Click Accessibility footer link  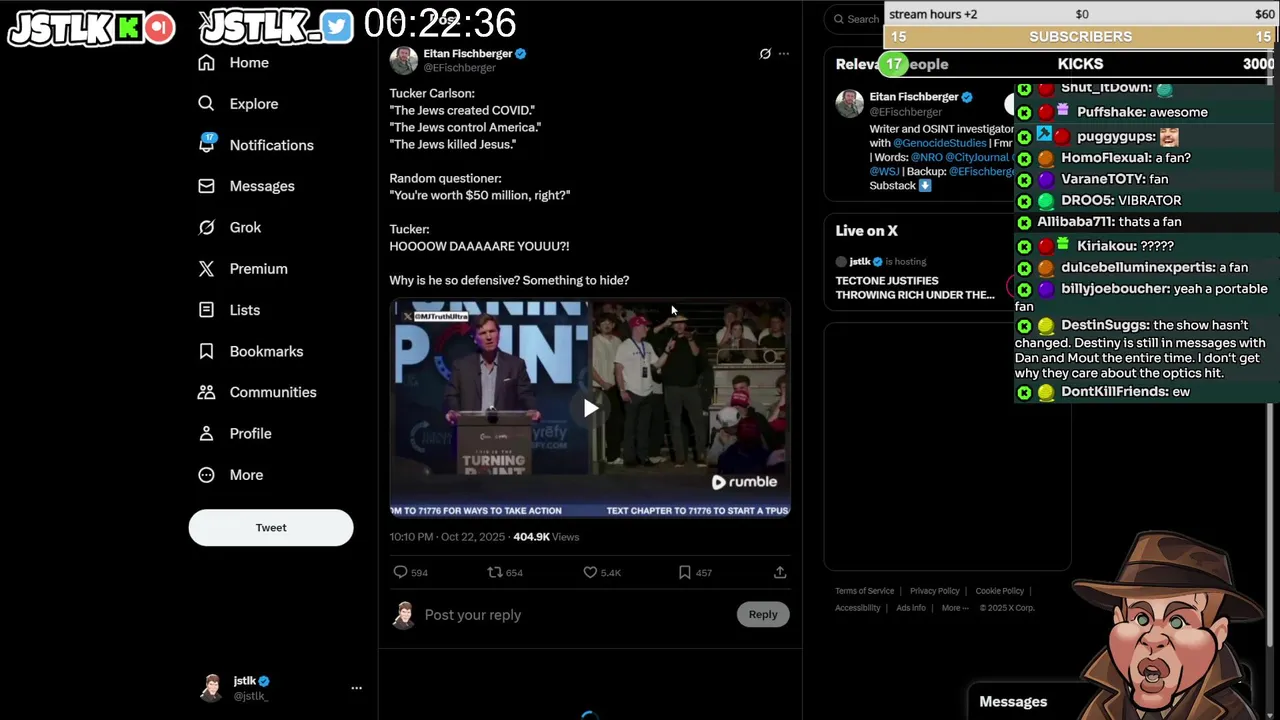pyautogui.click(x=858, y=608)
